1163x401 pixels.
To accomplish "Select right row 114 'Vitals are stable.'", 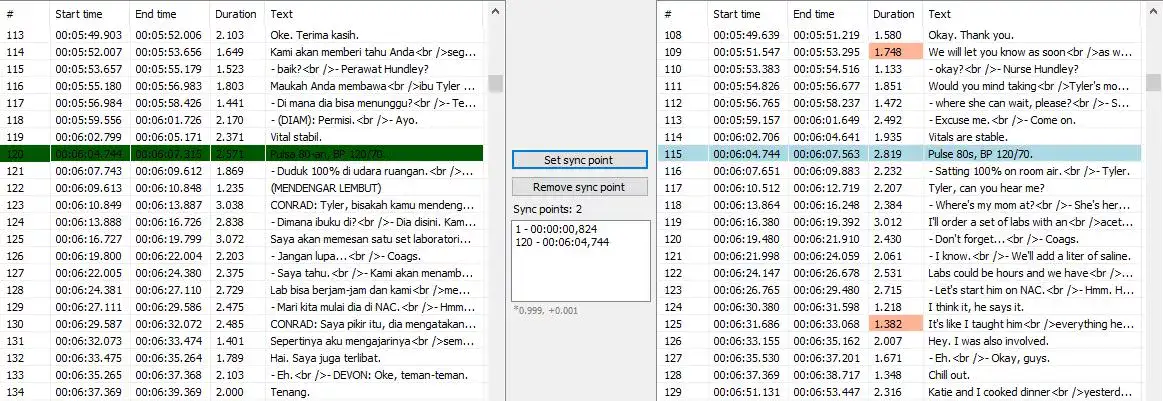I will [900, 137].
